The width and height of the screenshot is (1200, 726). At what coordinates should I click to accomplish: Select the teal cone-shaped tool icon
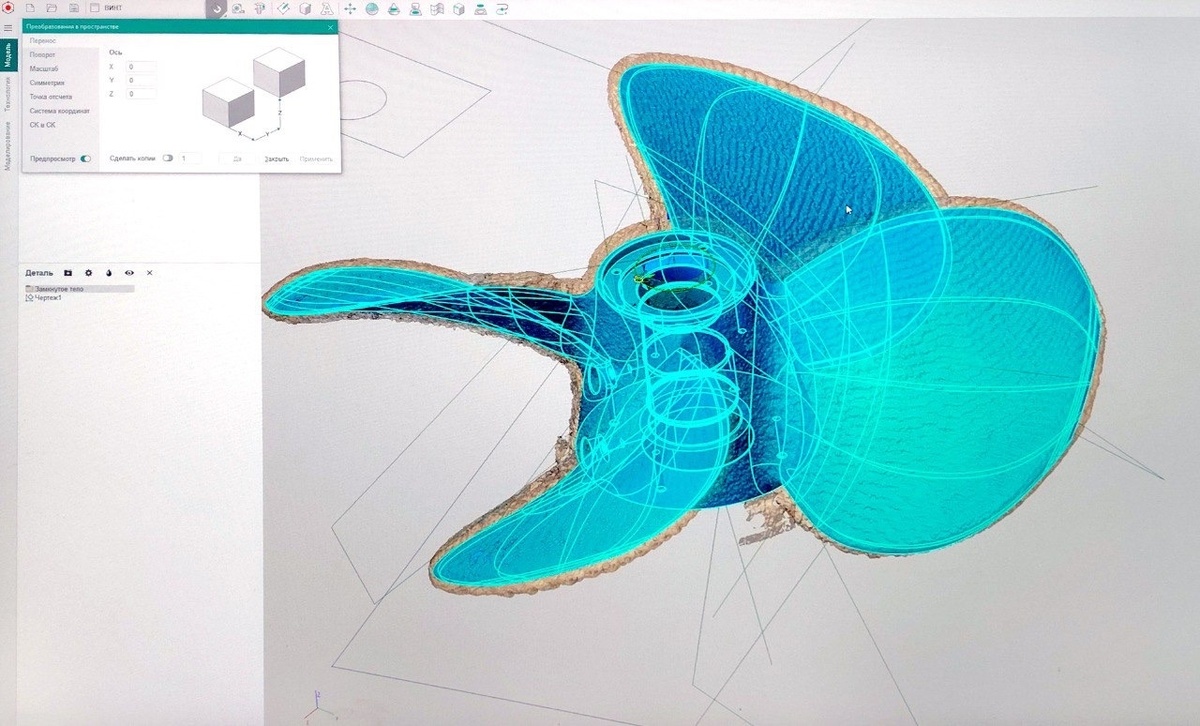[x=393, y=9]
